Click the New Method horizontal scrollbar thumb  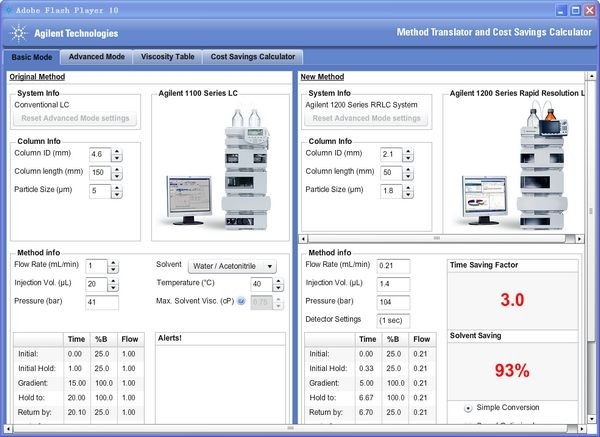pyautogui.click(x=436, y=239)
